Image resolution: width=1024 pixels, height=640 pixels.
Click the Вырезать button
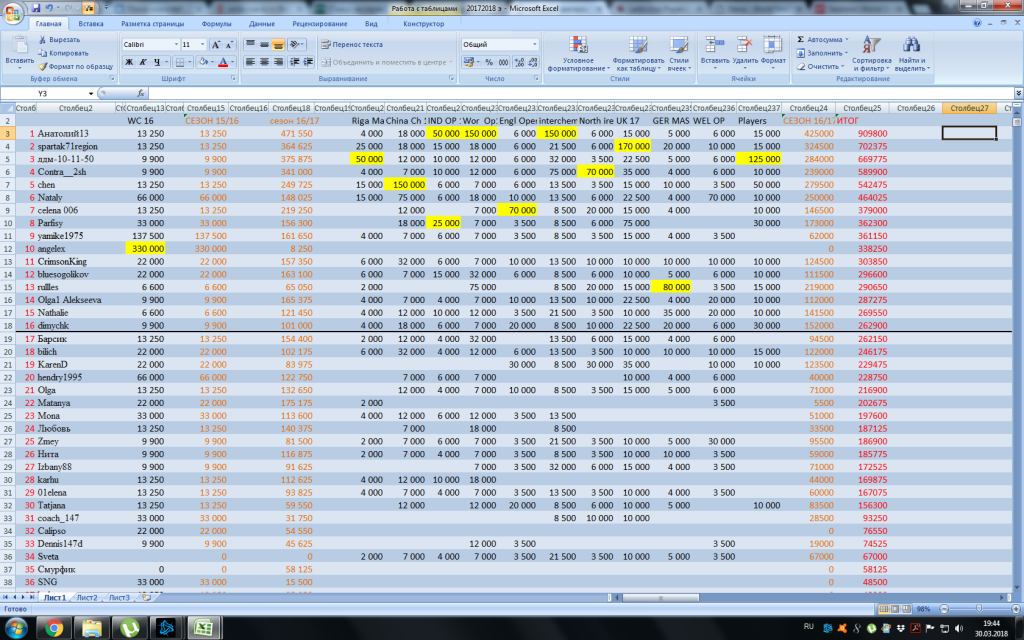tap(62, 40)
